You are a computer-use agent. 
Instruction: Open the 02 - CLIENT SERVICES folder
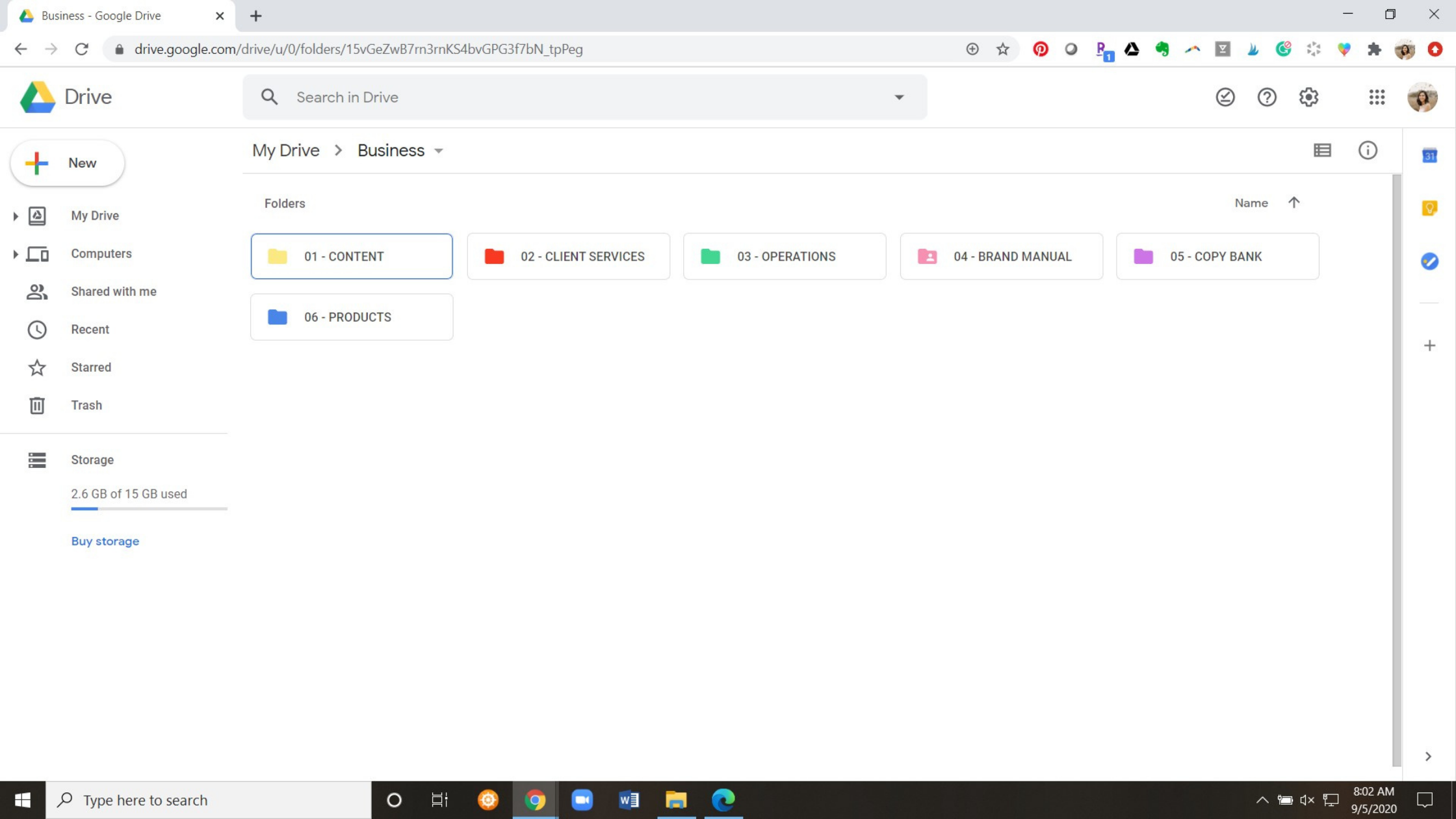pos(568,256)
